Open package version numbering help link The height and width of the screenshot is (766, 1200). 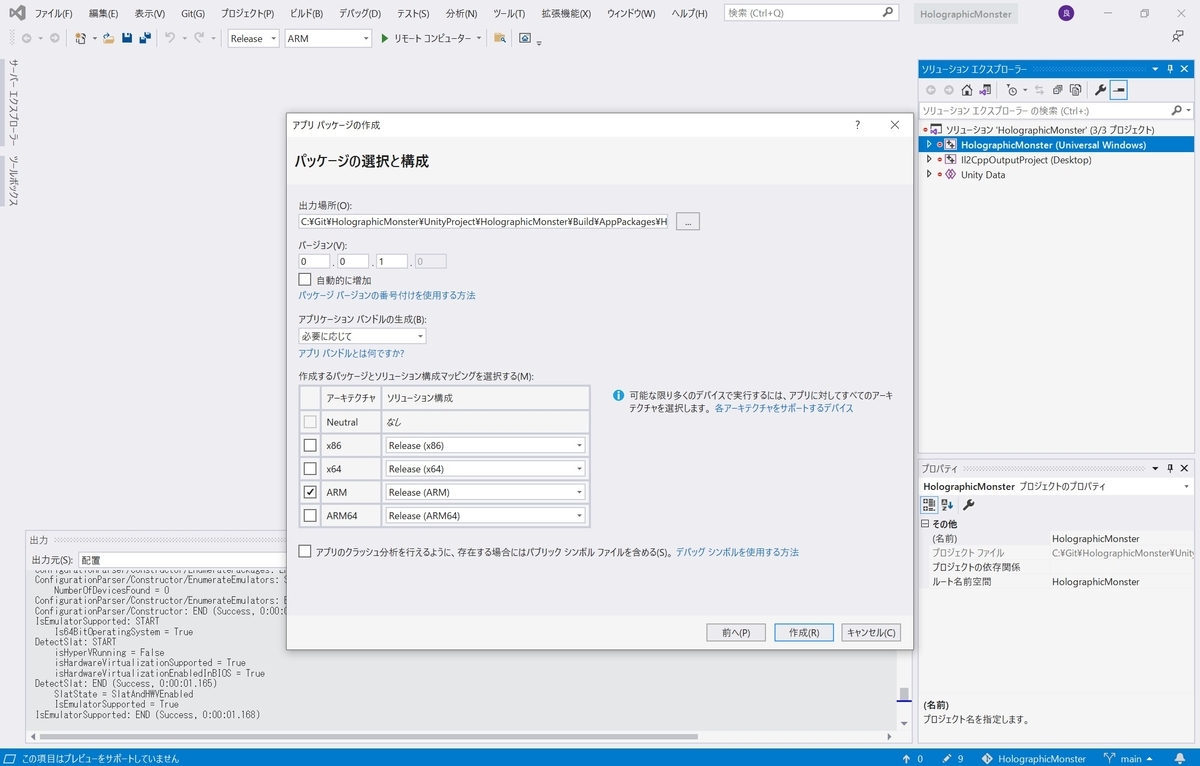click(x=387, y=295)
